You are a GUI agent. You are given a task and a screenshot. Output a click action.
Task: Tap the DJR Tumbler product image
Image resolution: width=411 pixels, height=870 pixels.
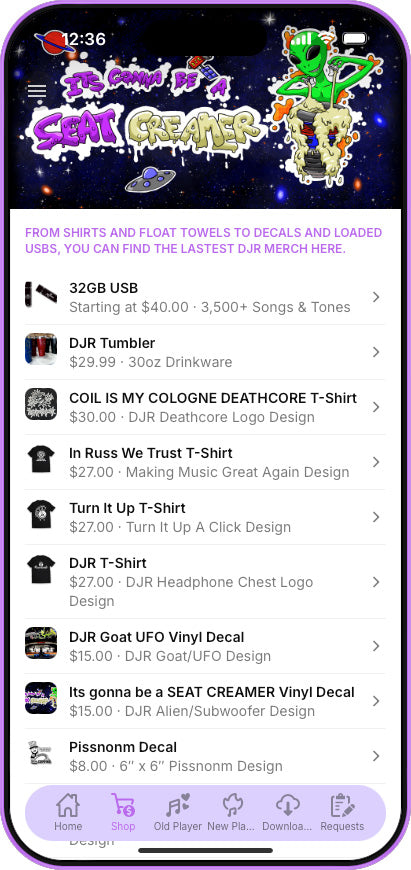41,349
